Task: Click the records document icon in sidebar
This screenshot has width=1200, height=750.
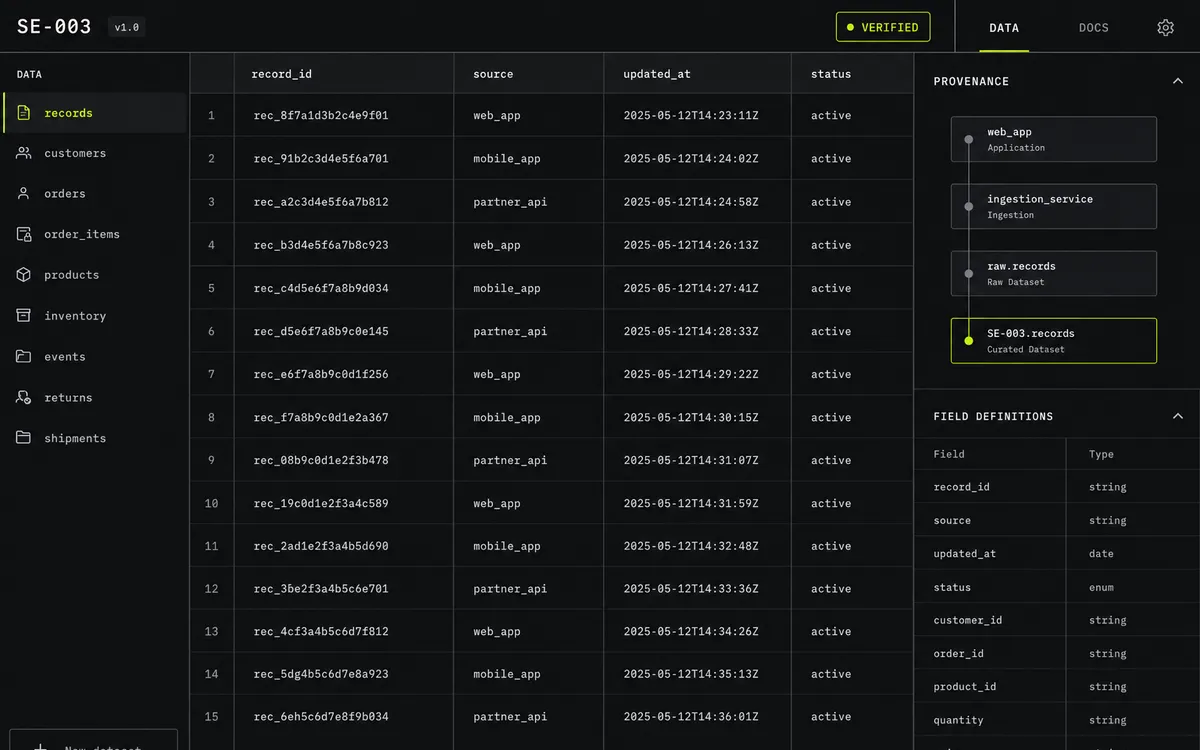Action: (24, 113)
